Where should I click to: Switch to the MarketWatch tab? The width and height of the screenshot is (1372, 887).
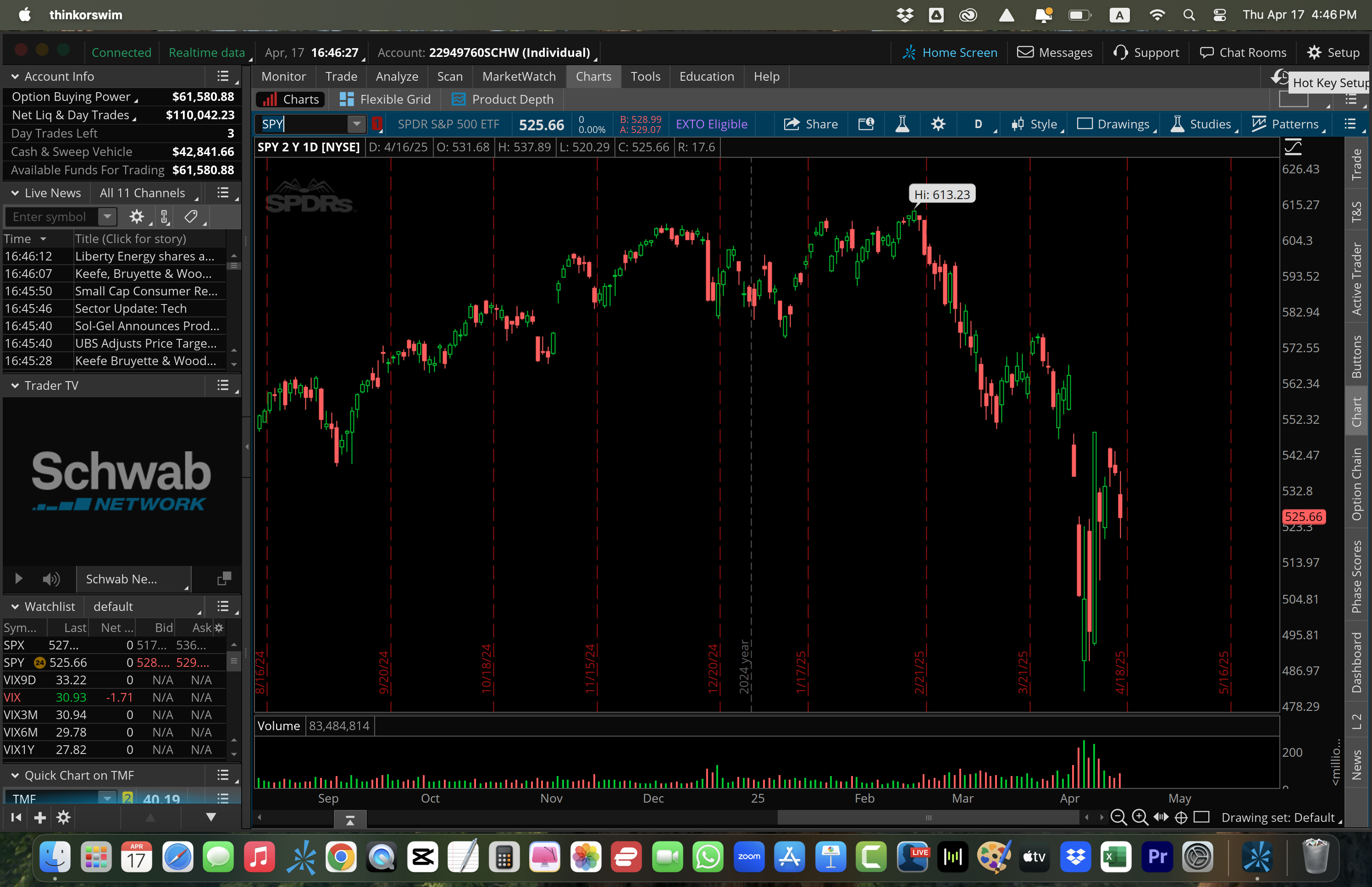coord(519,77)
